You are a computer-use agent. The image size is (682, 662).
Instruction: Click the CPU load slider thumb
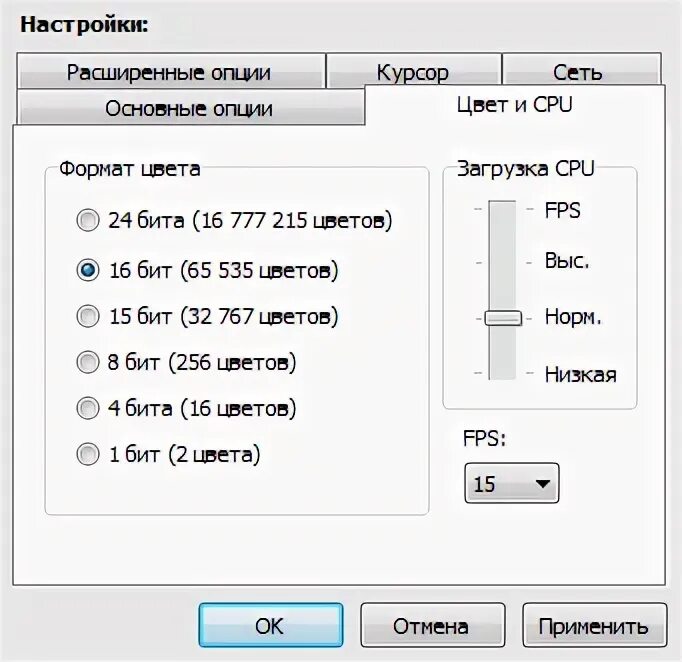point(503,318)
